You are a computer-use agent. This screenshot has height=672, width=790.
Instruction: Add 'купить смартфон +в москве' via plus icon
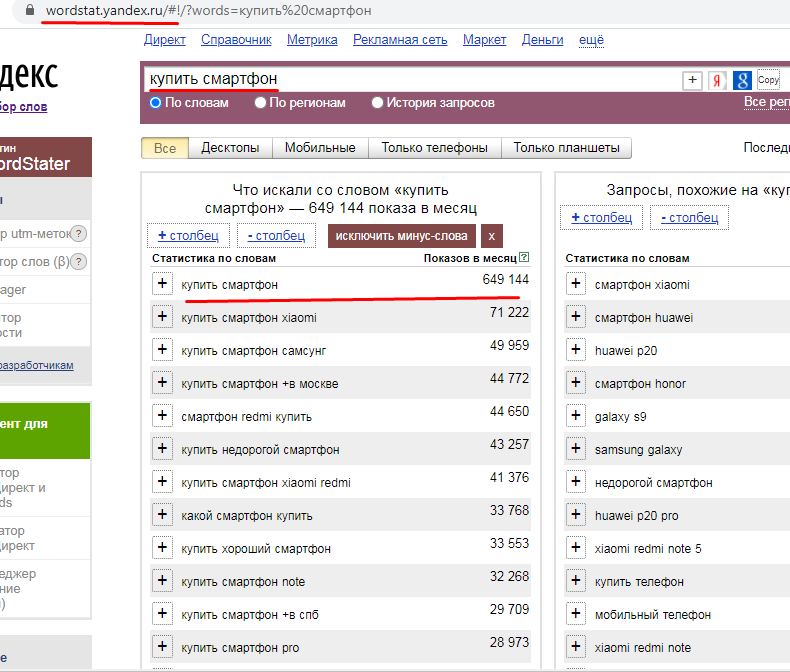tap(162, 383)
